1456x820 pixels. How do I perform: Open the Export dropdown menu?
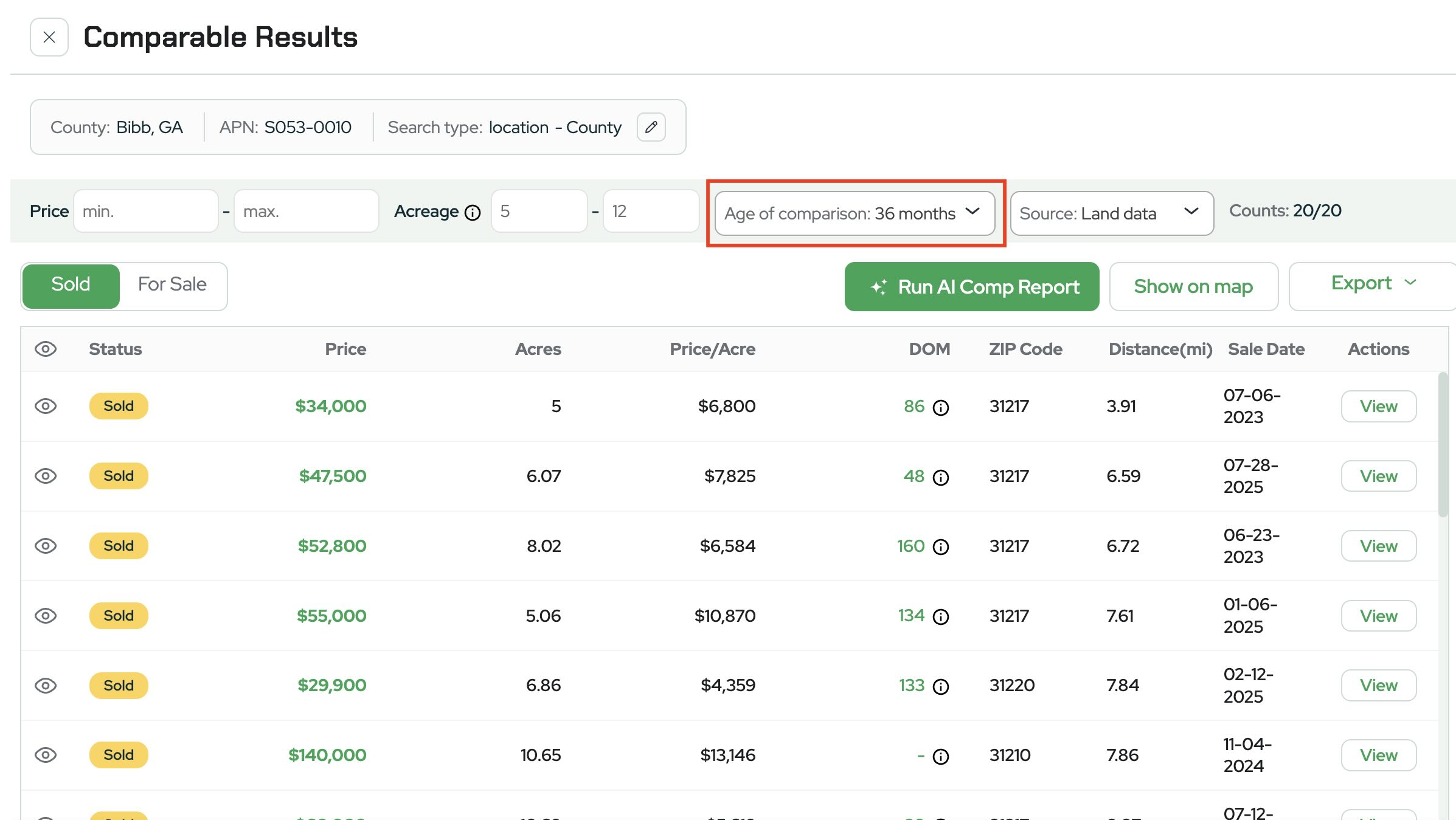[x=1373, y=284]
